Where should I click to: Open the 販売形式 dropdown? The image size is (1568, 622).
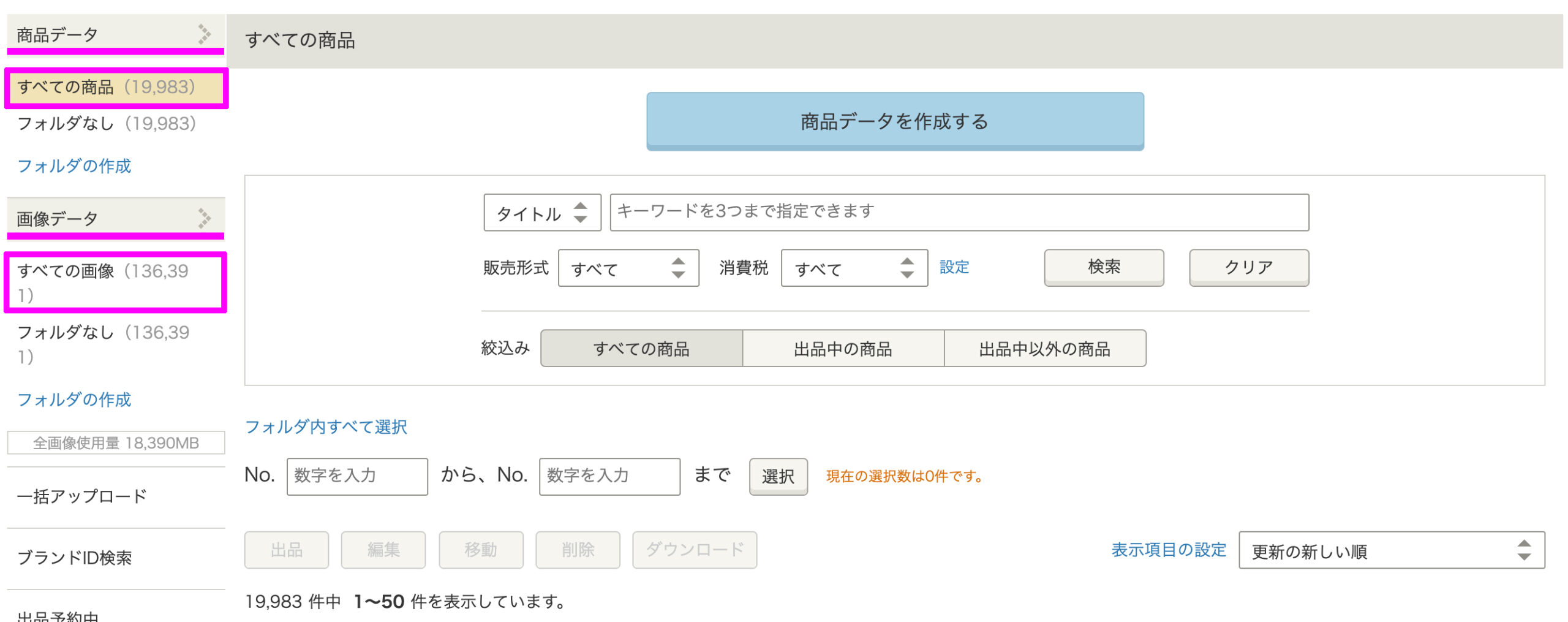[628, 268]
